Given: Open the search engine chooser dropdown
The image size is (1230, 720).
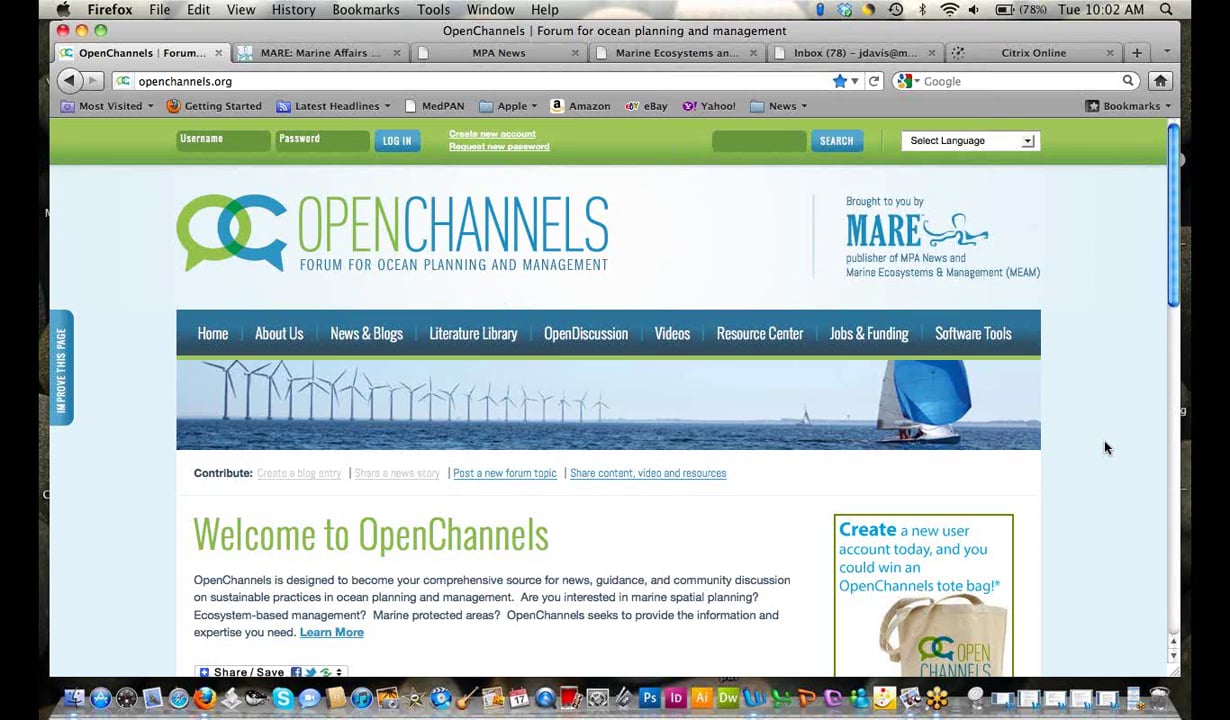Looking at the screenshot, I should tap(907, 81).
